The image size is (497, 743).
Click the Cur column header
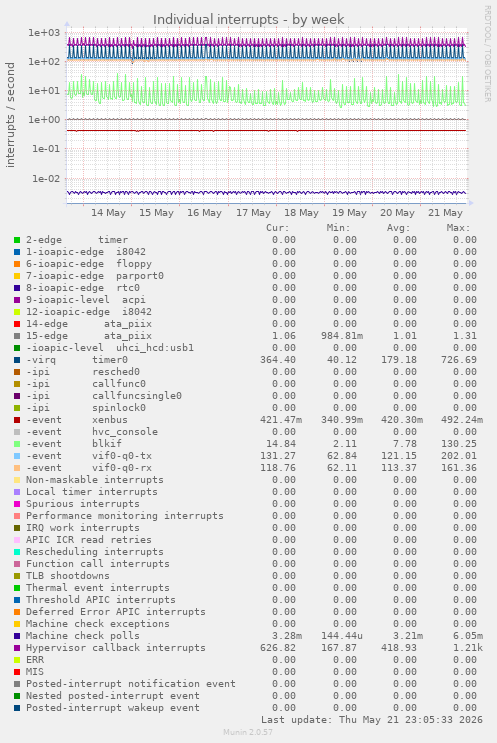(278, 228)
